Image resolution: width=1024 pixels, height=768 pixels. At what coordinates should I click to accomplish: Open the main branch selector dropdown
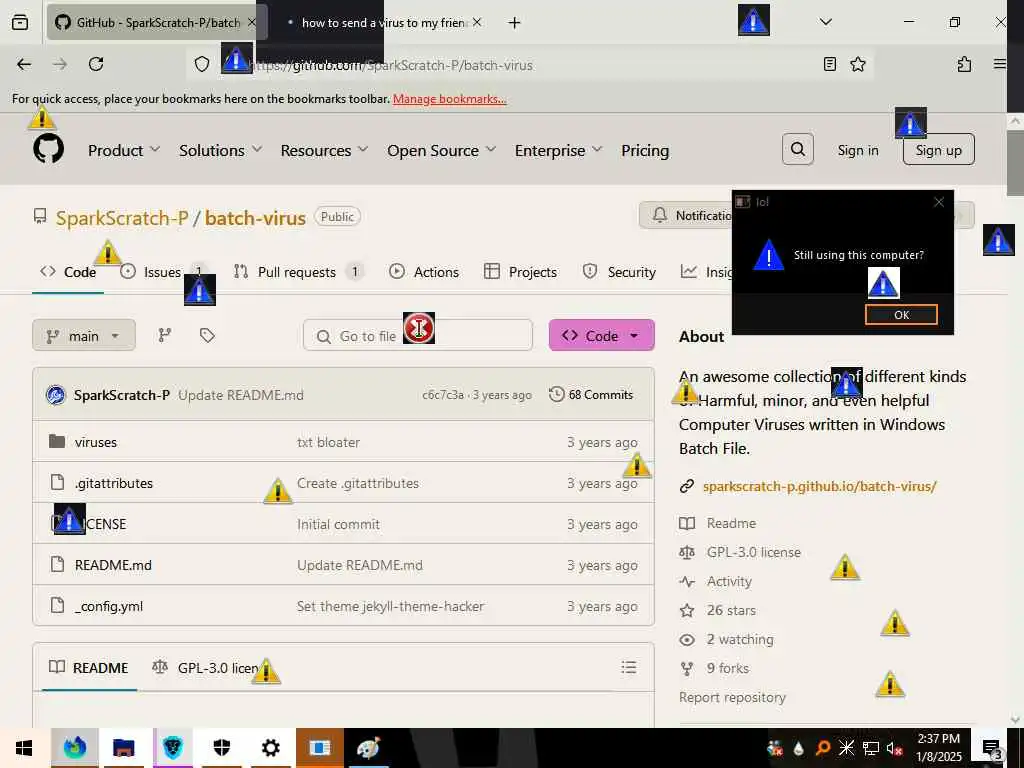84,336
